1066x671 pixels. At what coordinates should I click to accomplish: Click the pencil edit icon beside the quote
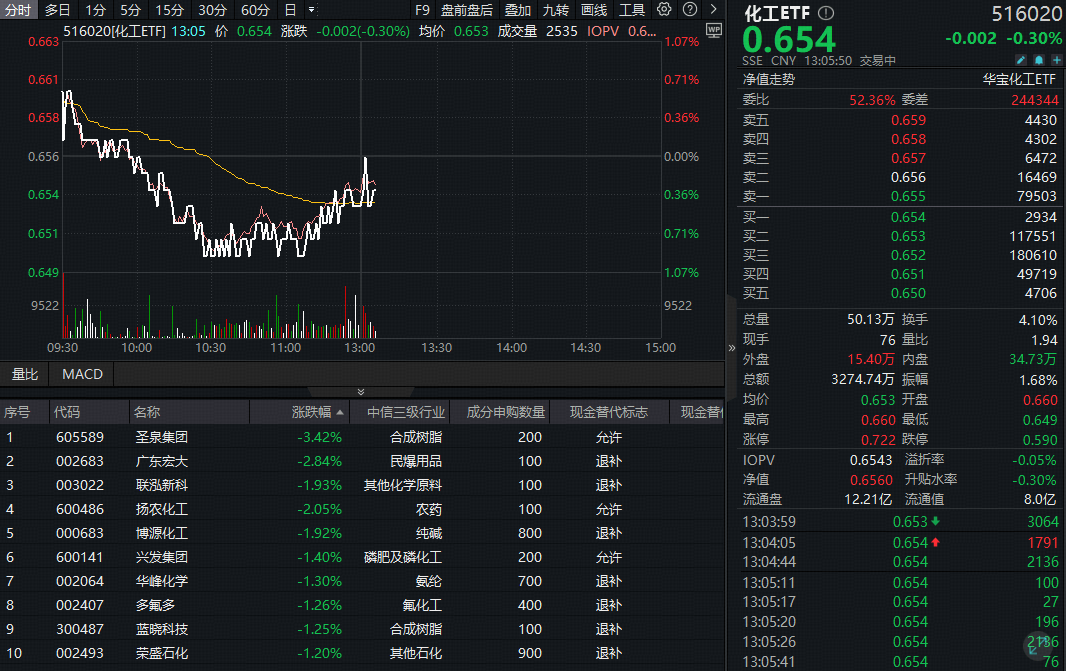(x=1022, y=60)
